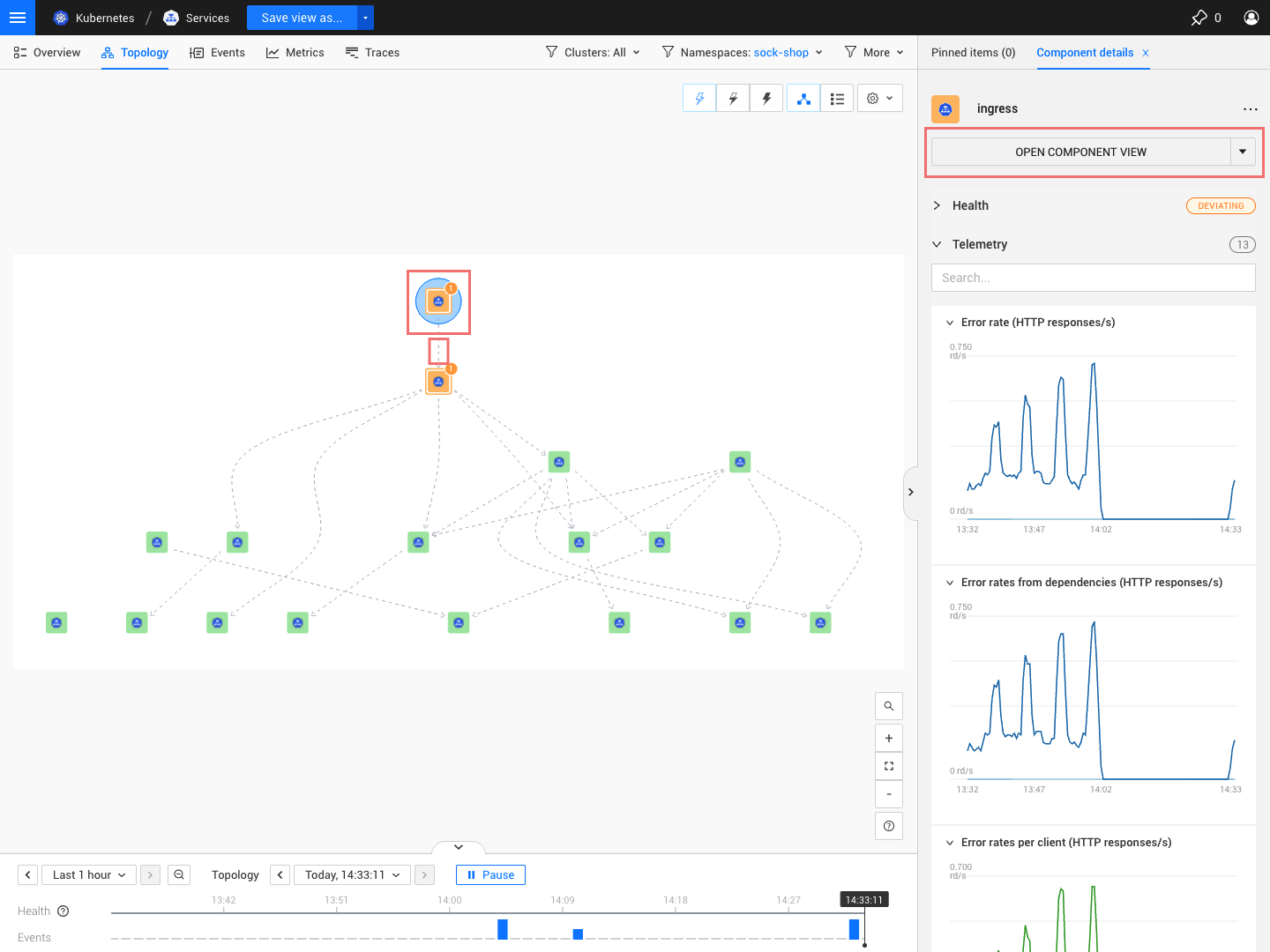Viewport: 1270px width, 952px height.
Task: Toggle the middle lightning problem filter
Action: [732, 98]
